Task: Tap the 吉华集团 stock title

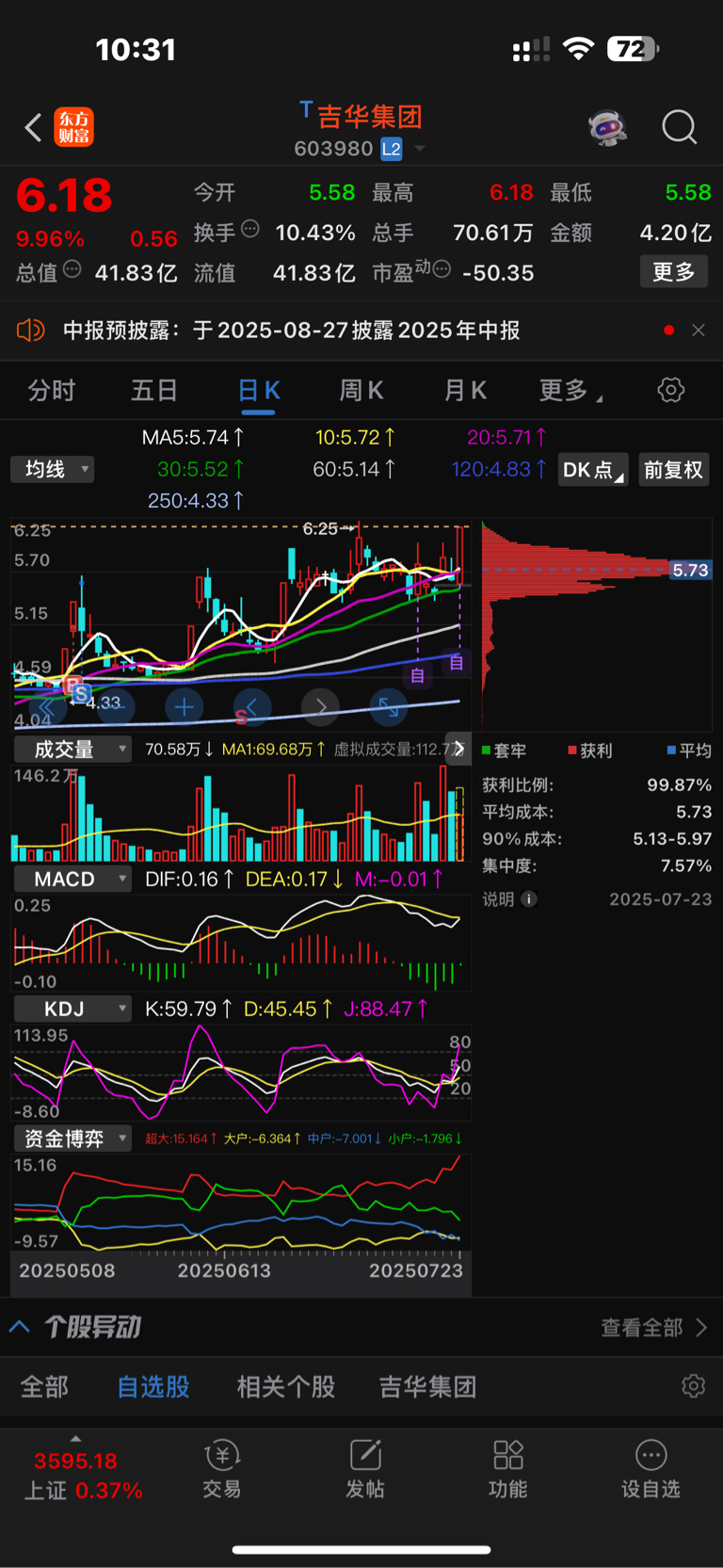Action: tap(369, 117)
